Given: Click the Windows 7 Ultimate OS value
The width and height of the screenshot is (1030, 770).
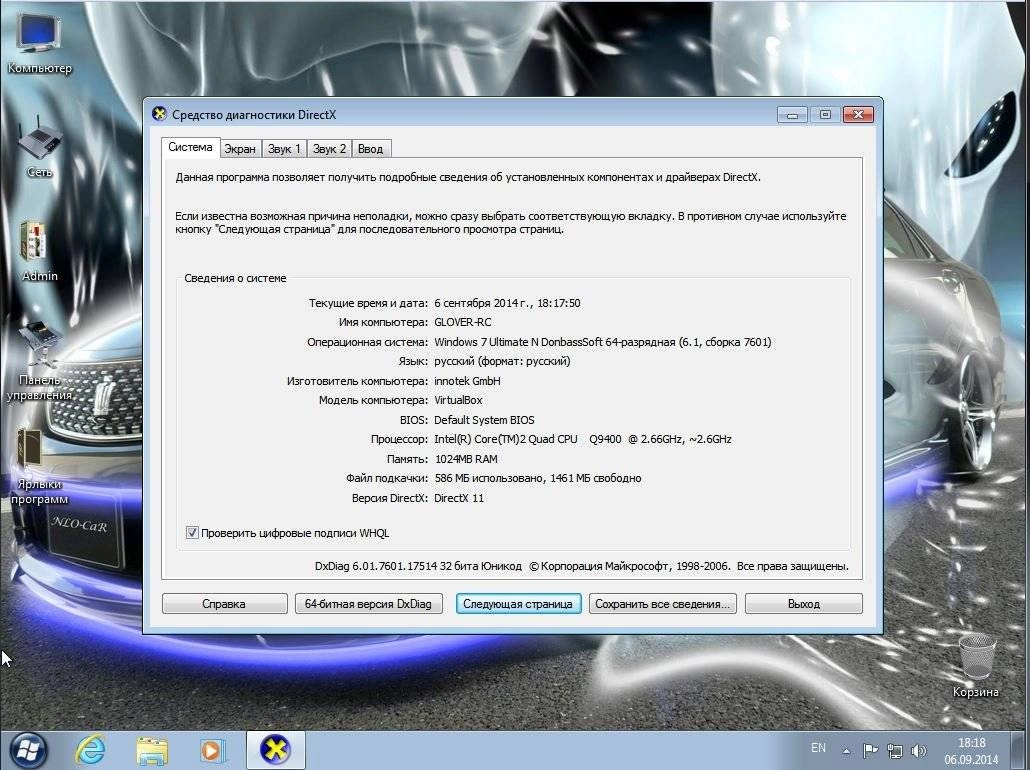Looking at the screenshot, I should pos(602,342).
